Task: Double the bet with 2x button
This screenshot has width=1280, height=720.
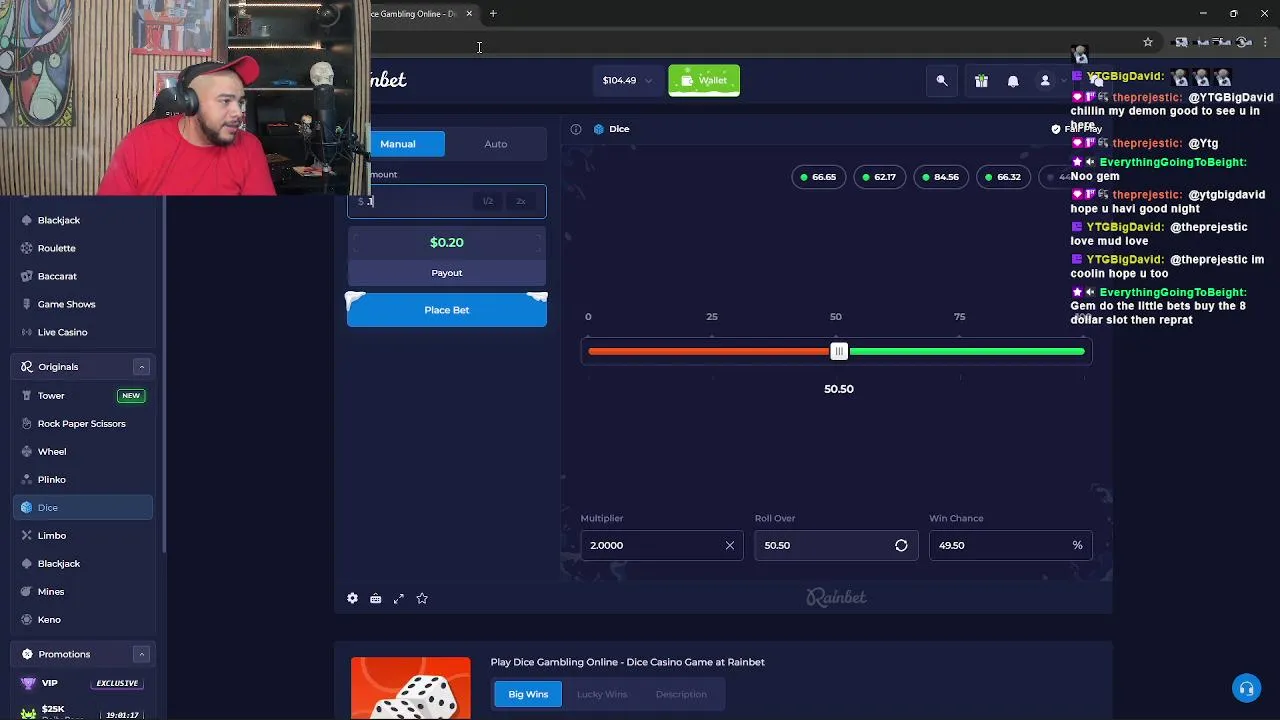Action: pos(521,201)
